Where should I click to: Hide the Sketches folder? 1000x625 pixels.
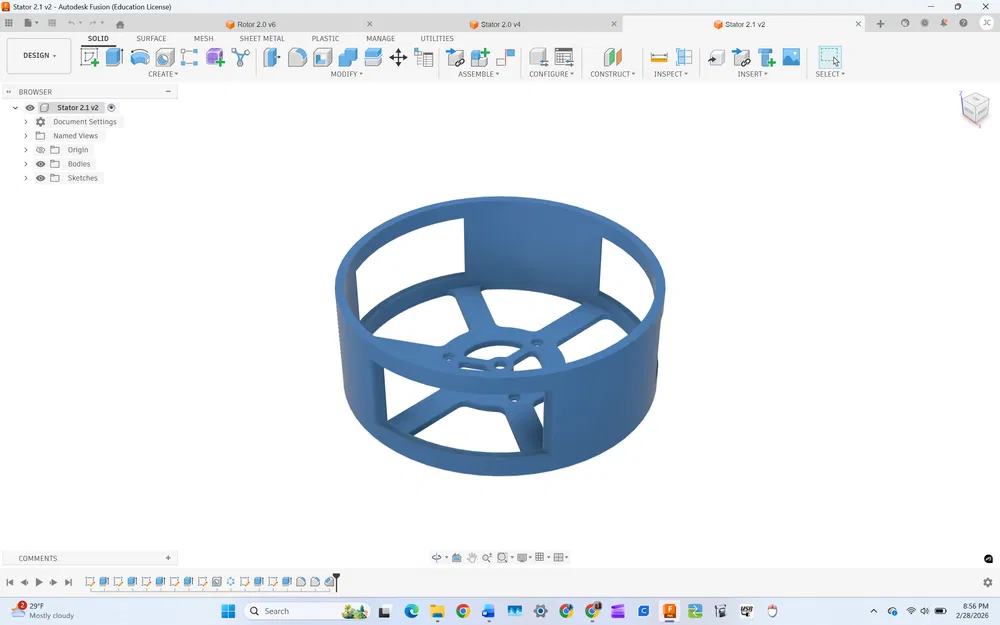coord(40,178)
